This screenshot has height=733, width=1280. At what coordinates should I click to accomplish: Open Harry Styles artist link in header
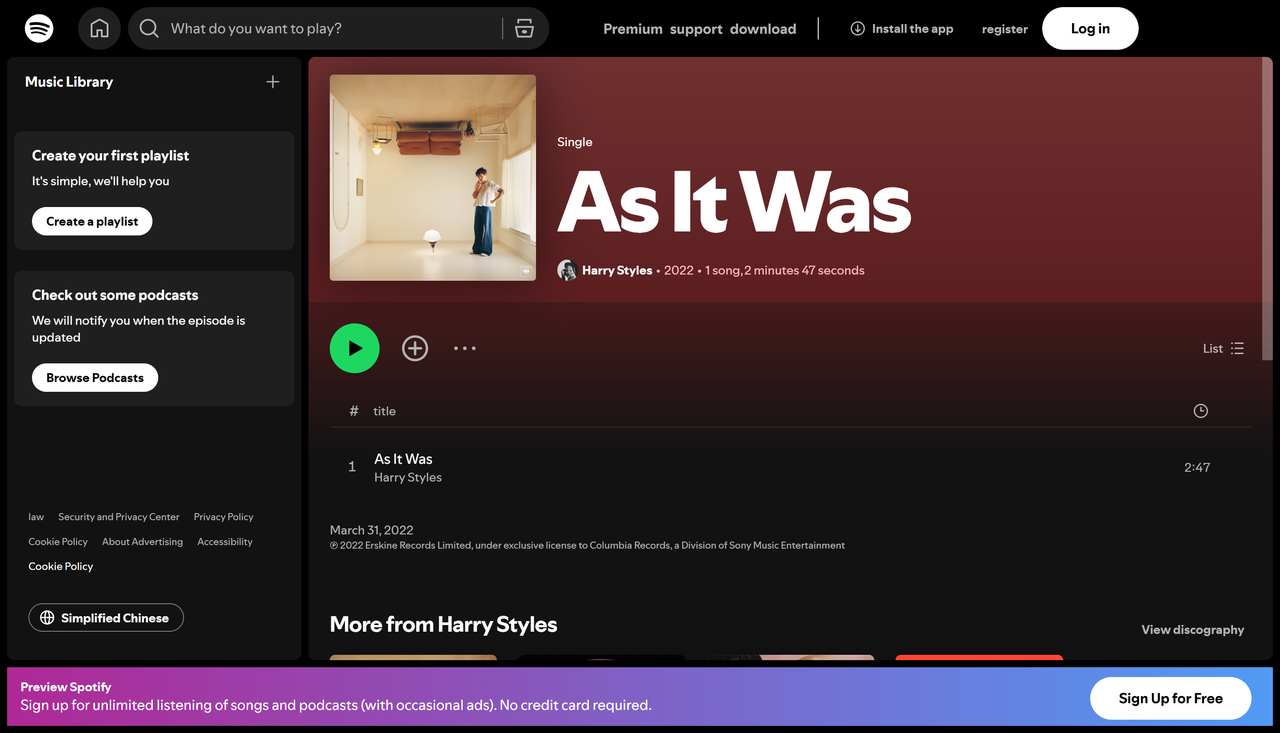pyautogui.click(x=617, y=270)
